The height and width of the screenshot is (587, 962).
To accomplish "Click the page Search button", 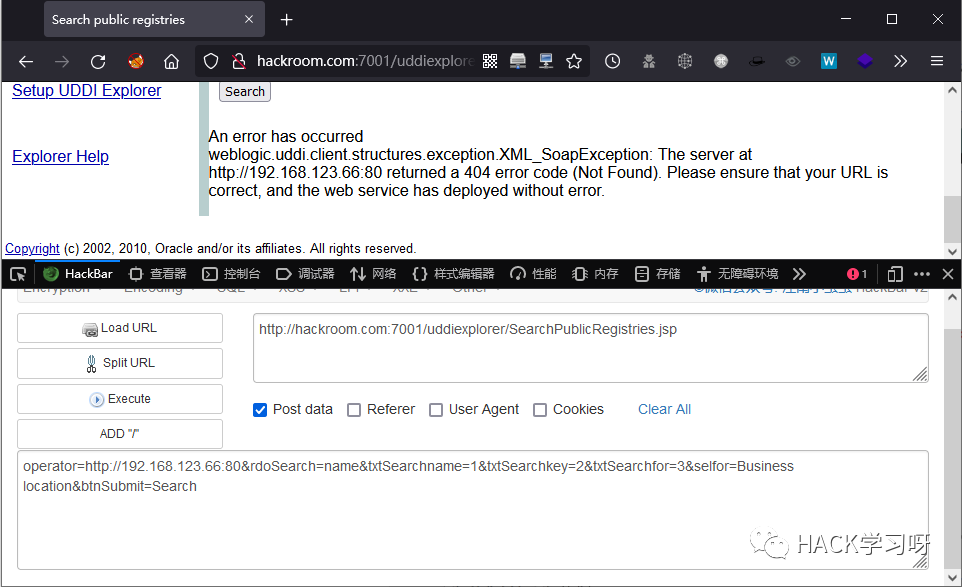I will click(x=245, y=91).
